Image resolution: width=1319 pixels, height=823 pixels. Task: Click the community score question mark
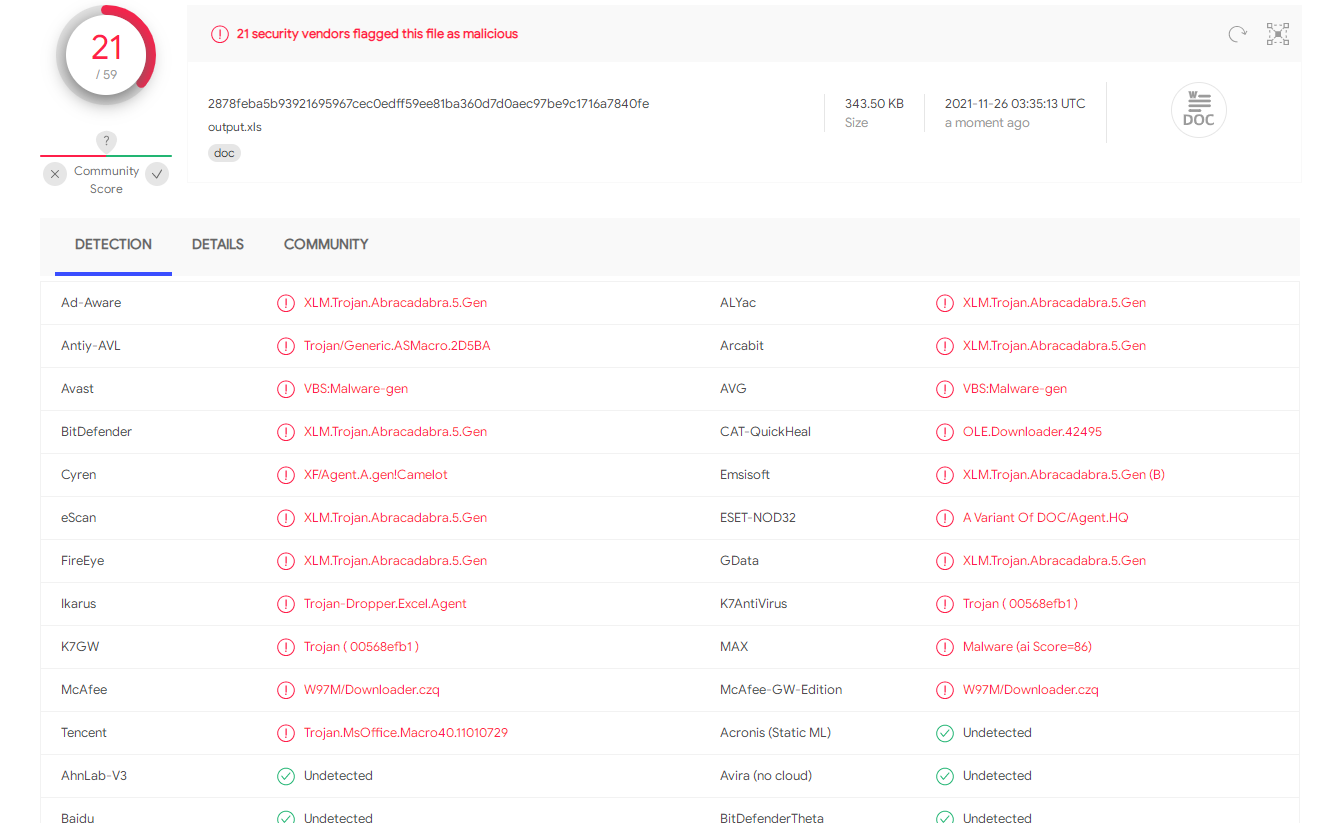pos(106,141)
